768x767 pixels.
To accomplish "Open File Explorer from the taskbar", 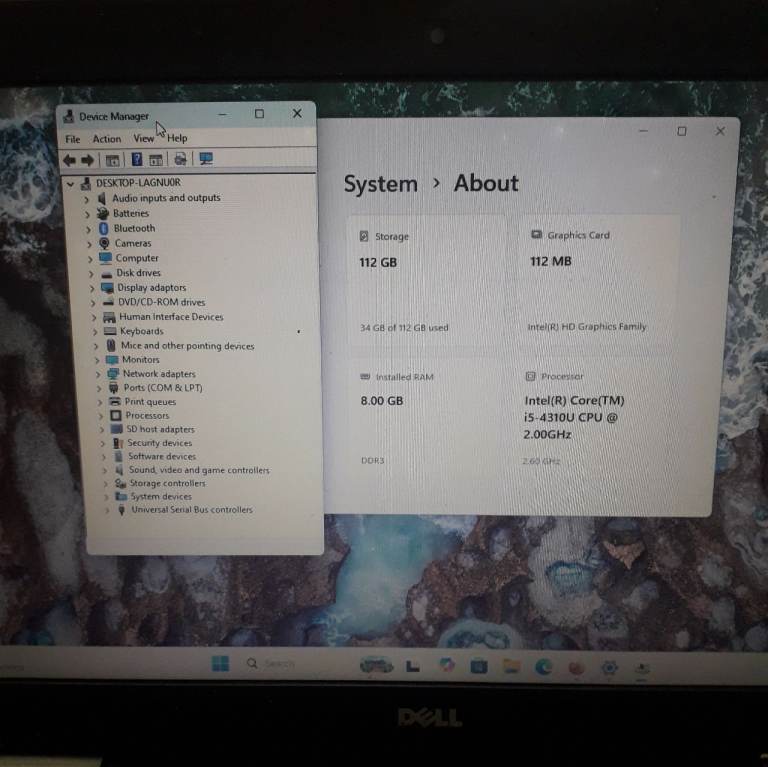I will pos(511,666).
